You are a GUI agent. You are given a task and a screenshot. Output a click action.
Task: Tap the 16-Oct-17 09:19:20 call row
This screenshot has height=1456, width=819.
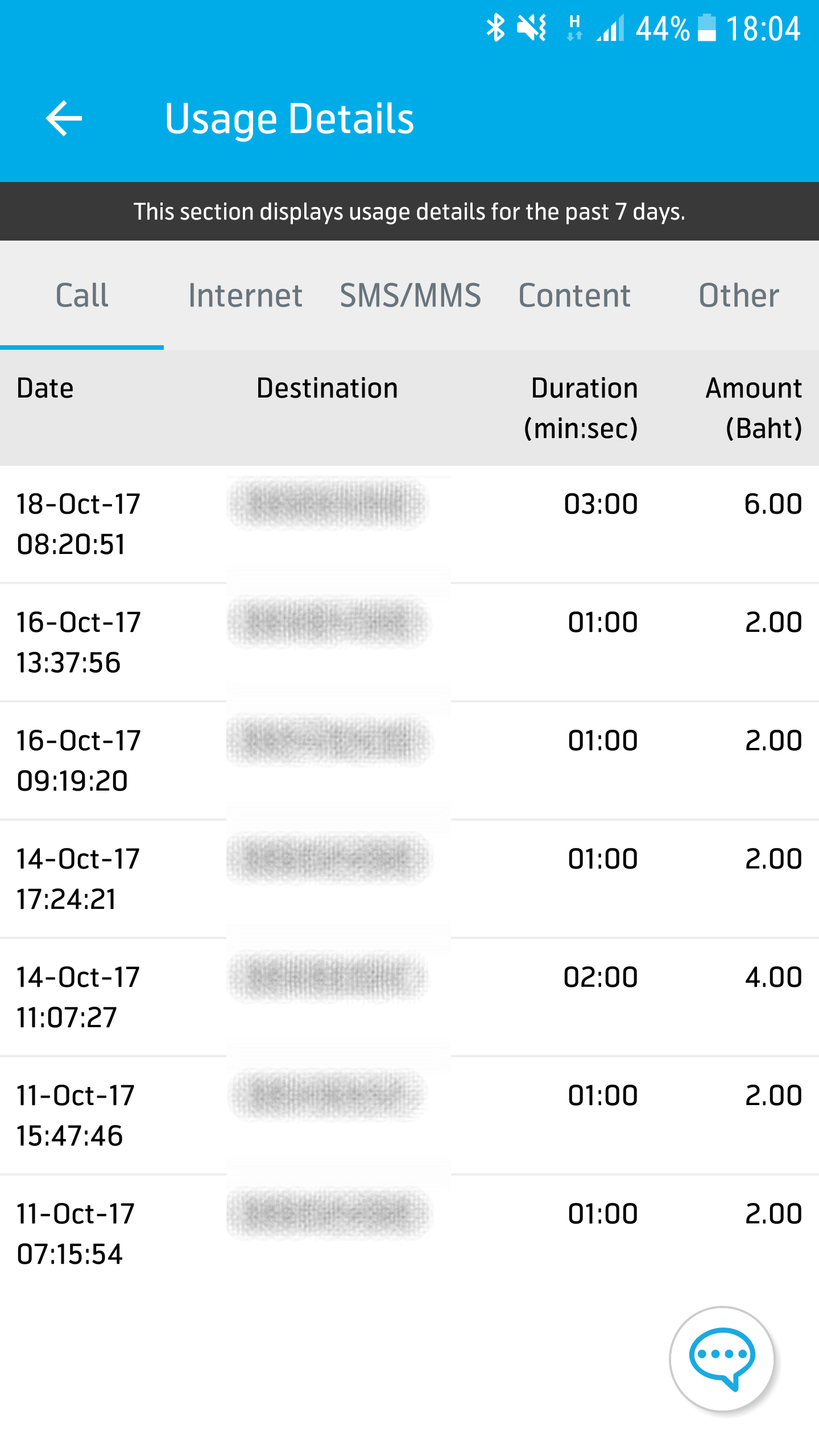(x=409, y=760)
